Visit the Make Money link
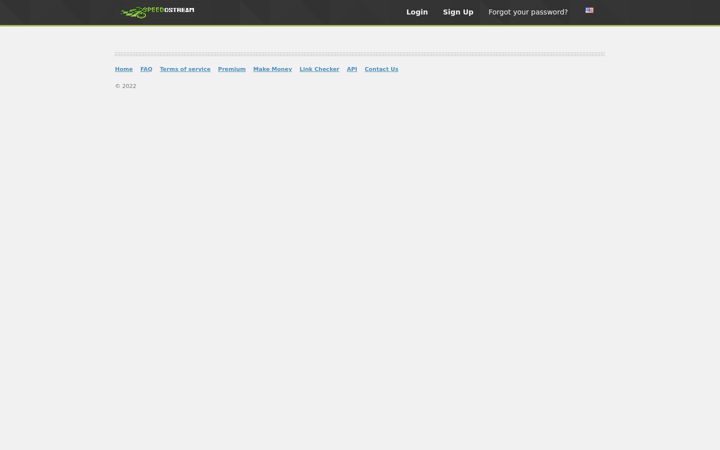720x450 pixels. (273, 69)
